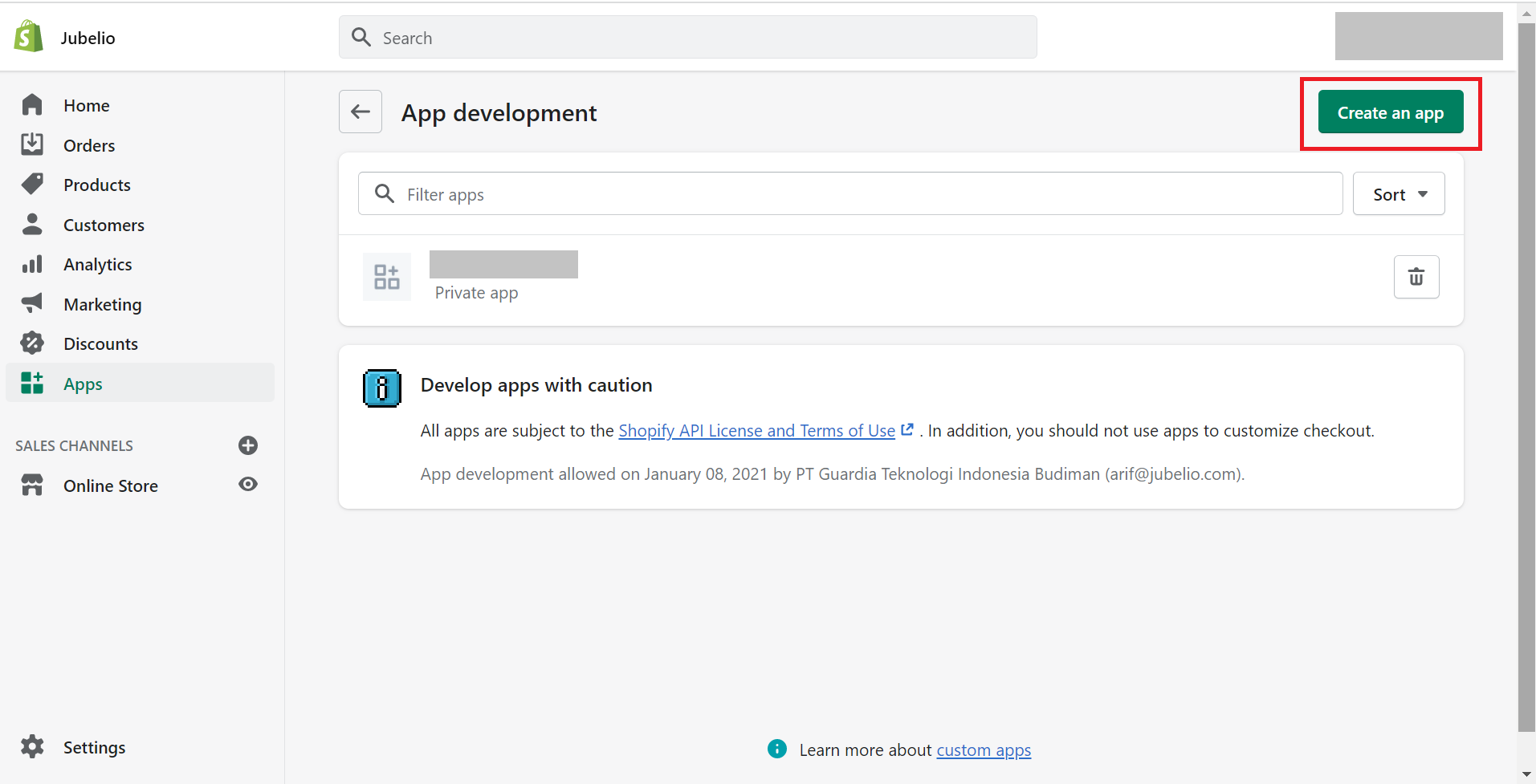Viewport: 1536px width, 784px height.
Task: Click the private app placeholder icon
Action: pos(387,277)
